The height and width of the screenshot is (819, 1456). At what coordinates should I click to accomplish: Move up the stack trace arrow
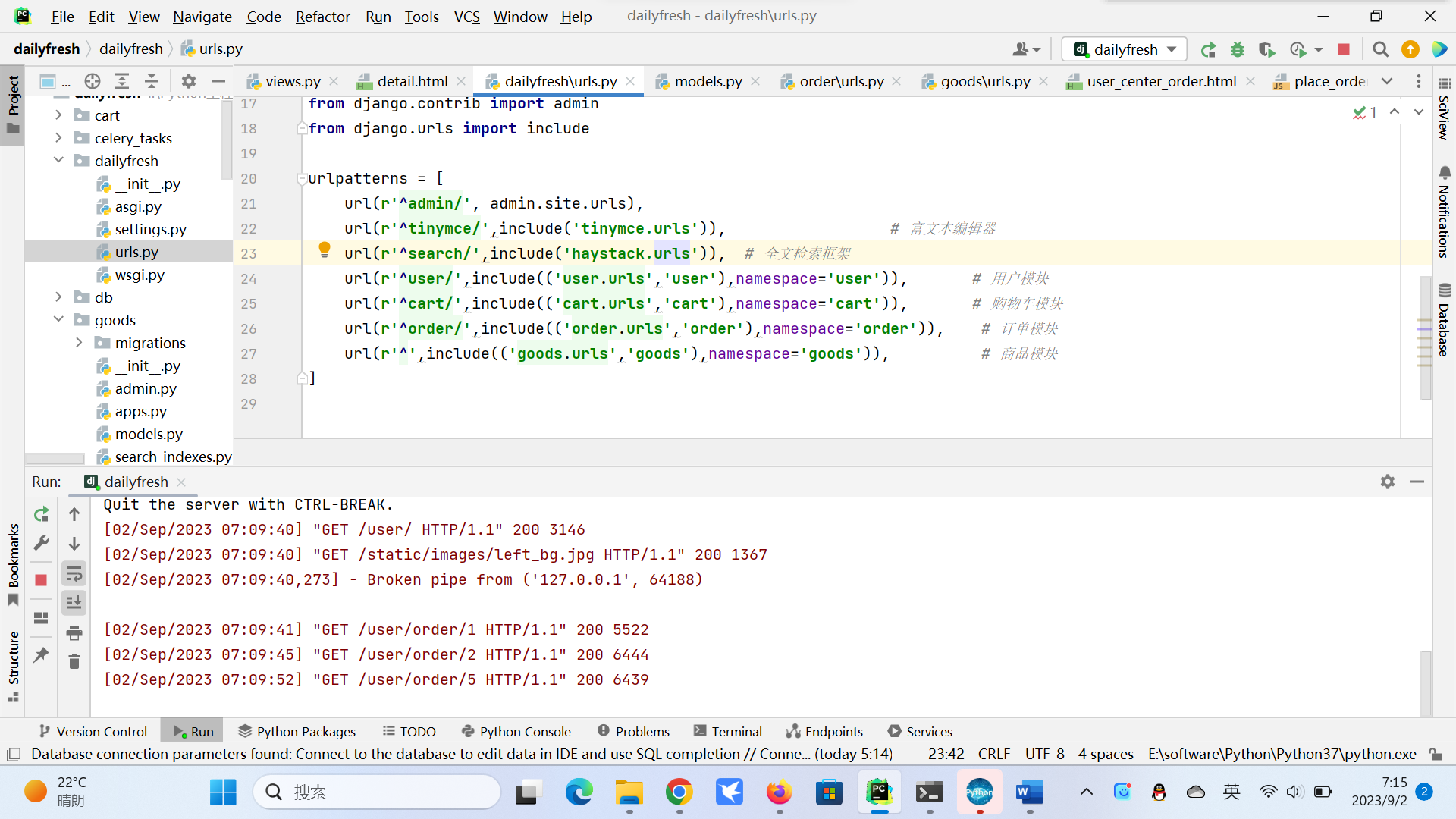74,514
